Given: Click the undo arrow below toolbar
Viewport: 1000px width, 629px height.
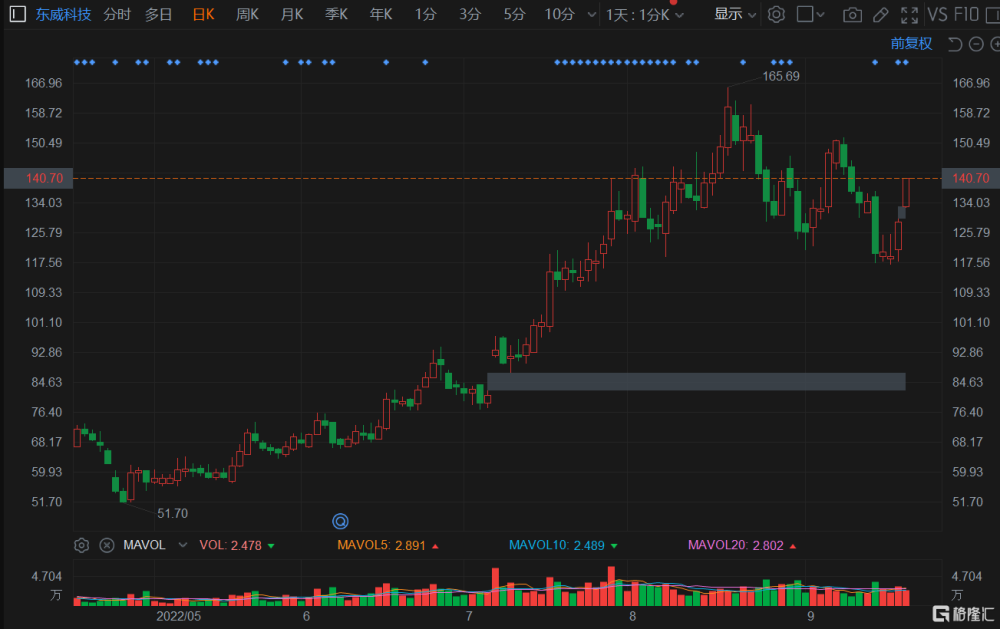Looking at the screenshot, I should click(x=954, y=44).
